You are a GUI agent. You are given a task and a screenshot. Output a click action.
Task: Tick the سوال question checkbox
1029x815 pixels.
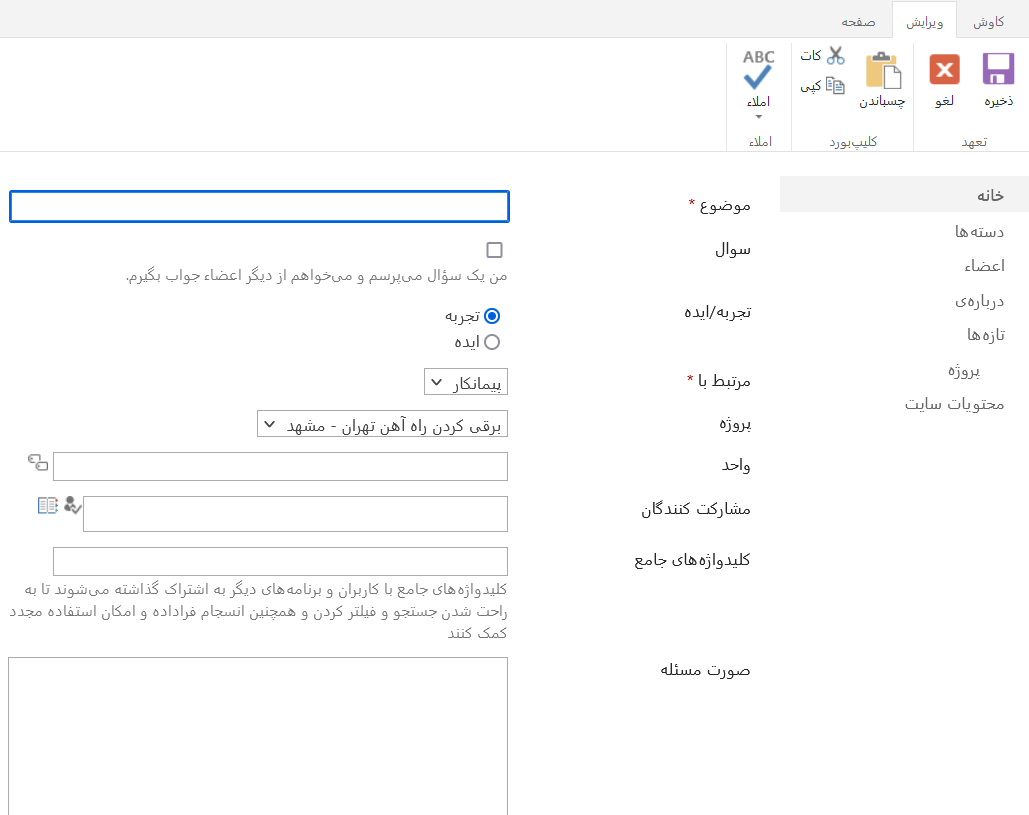pyautogui.click(x=494, y=250)
